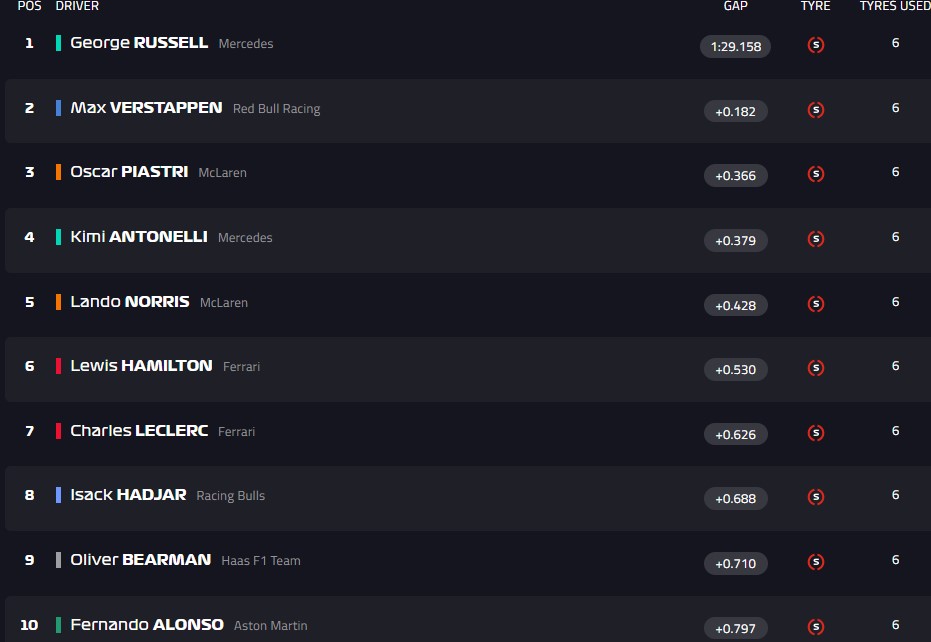Open Max Verstappen's driver entry
The width and height of the screenshot is (931, 642).
coord(146,108)
